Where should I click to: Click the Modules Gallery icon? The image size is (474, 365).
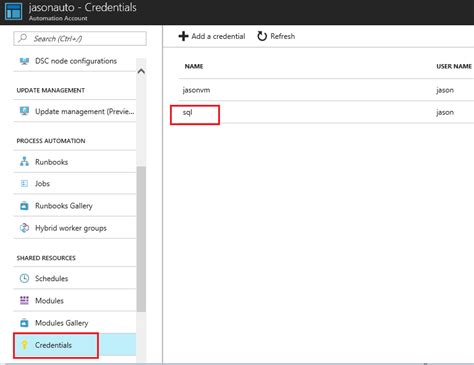point(24,323)
